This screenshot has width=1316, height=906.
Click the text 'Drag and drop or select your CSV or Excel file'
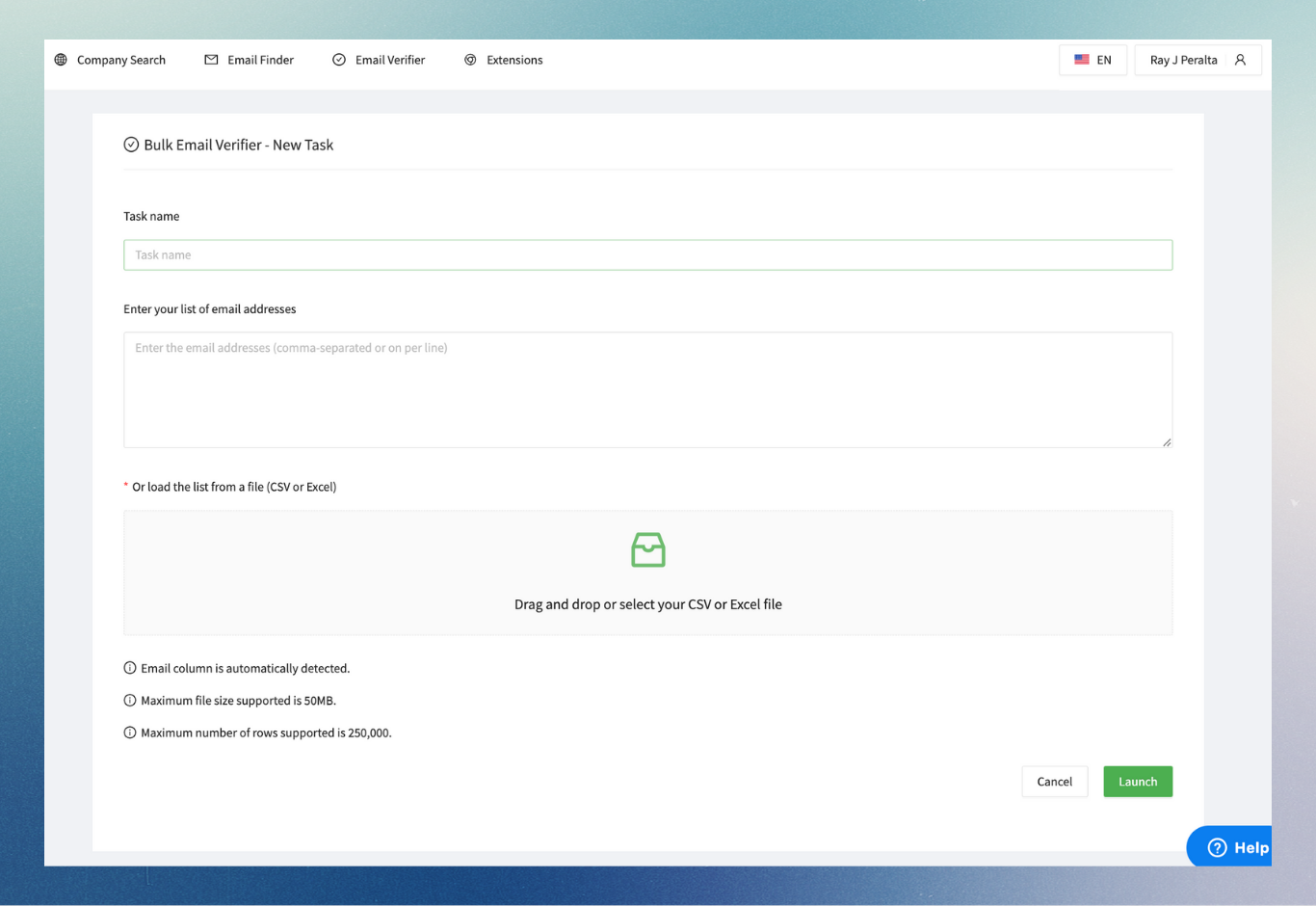(x=648, y=604)
